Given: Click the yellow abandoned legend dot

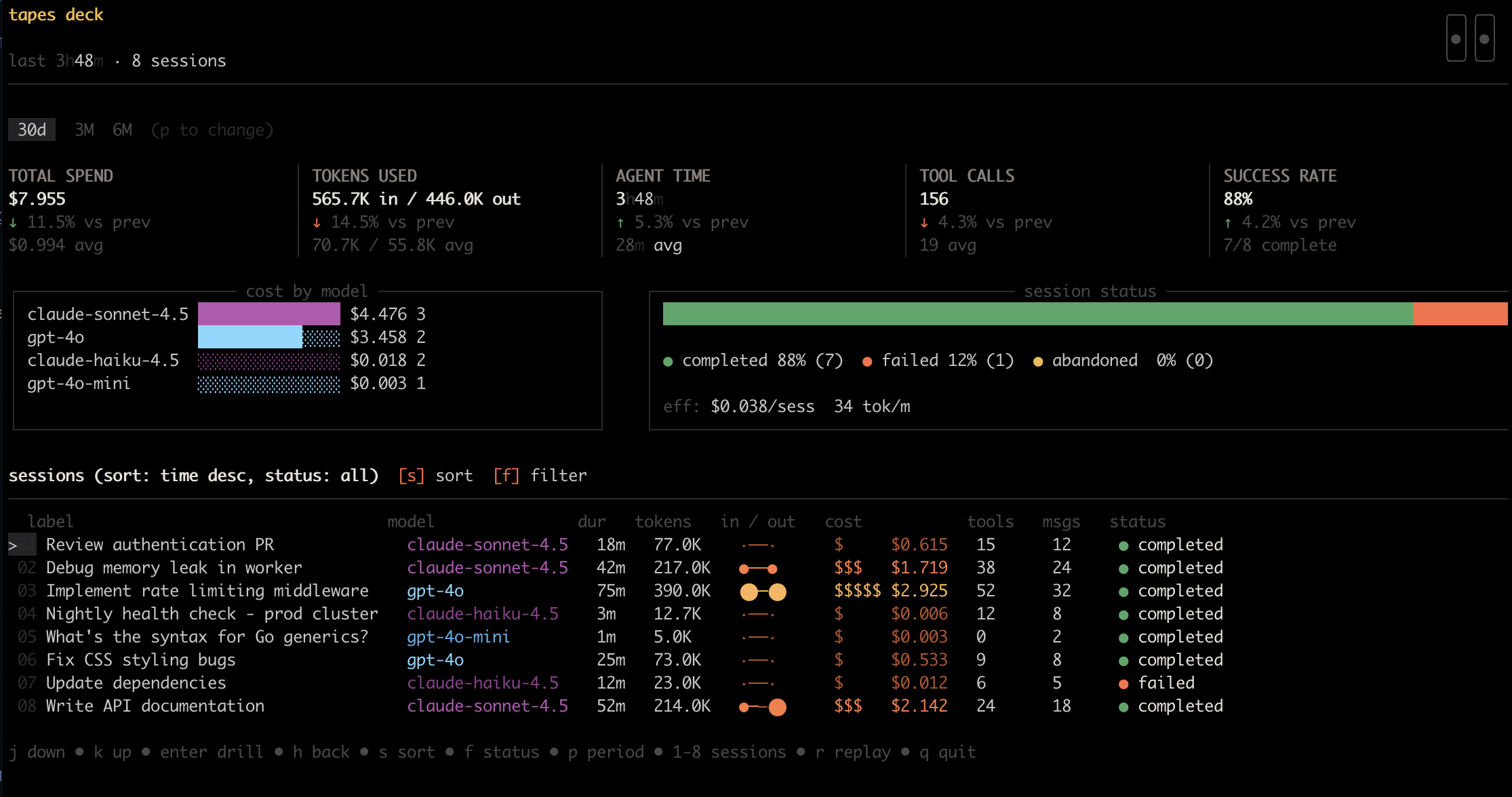Looking at the screenshot, I should pyautogui.click(x=1037, y=362).
